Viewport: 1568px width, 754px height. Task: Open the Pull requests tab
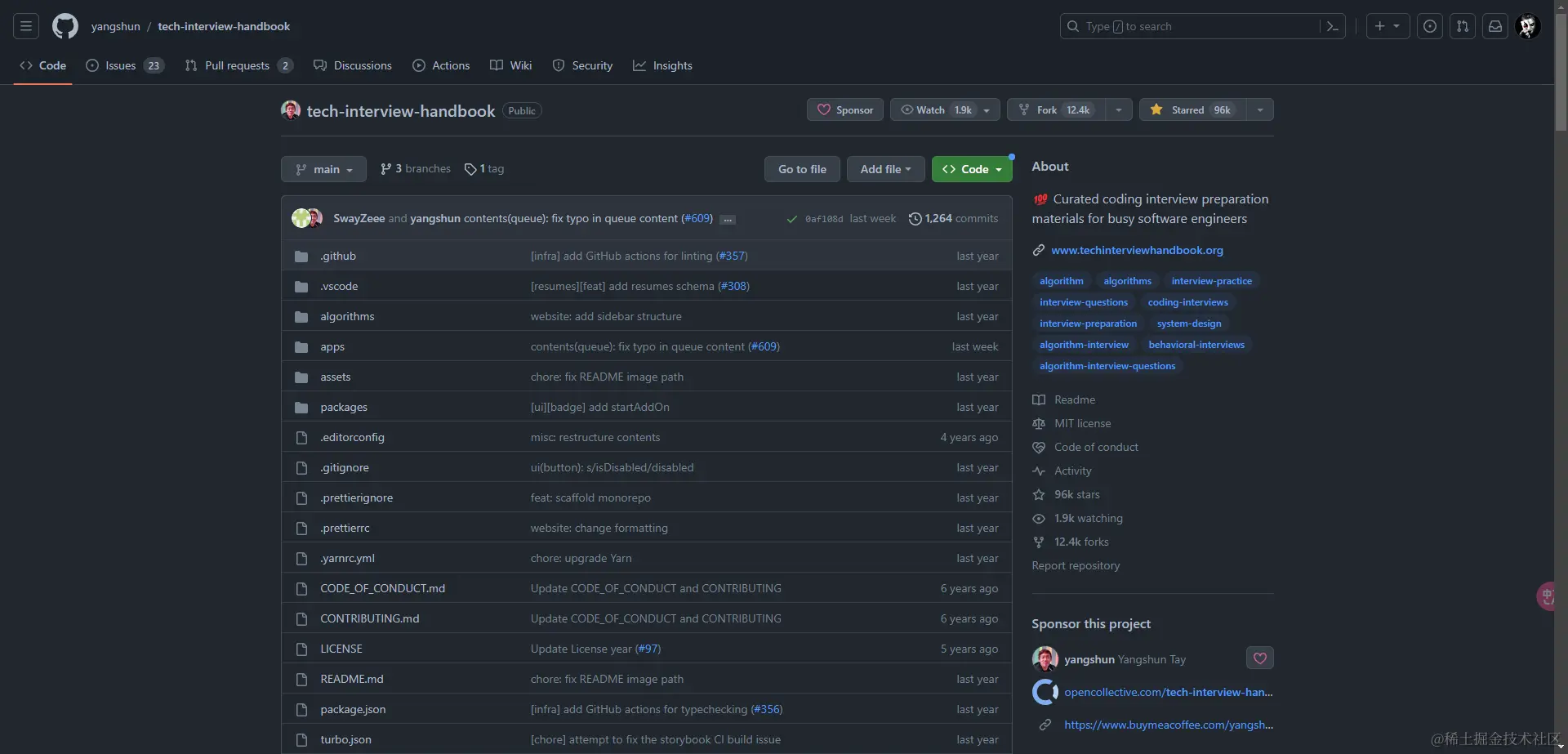tap(238, 65)
